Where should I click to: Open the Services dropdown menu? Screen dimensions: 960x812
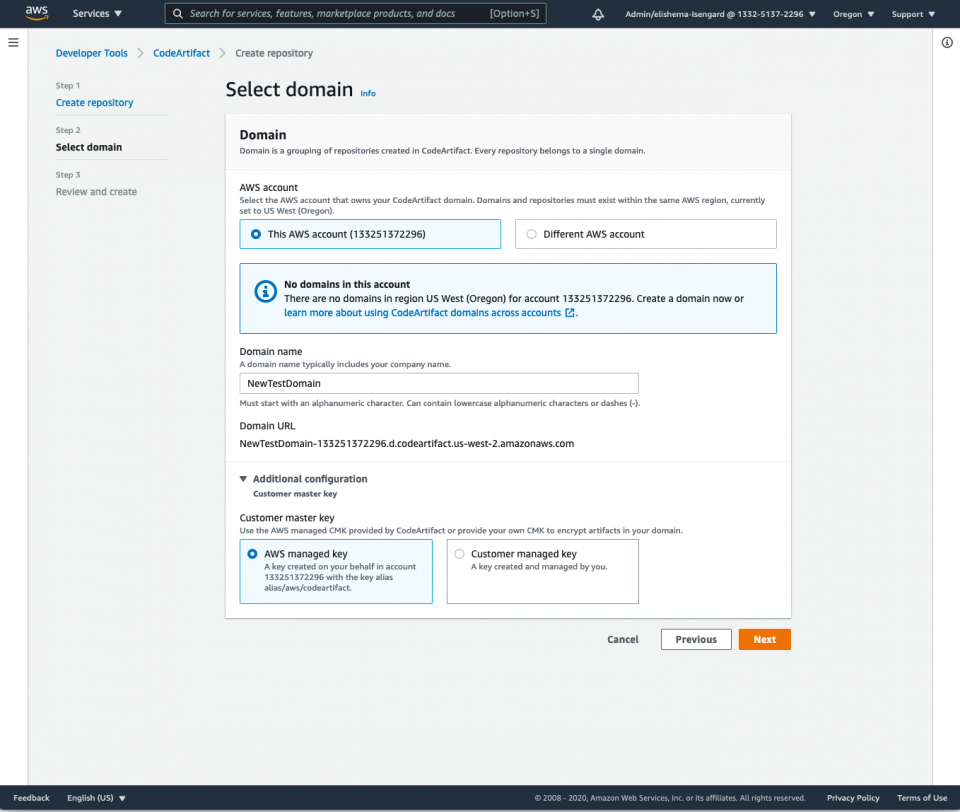tap(97, 13)
